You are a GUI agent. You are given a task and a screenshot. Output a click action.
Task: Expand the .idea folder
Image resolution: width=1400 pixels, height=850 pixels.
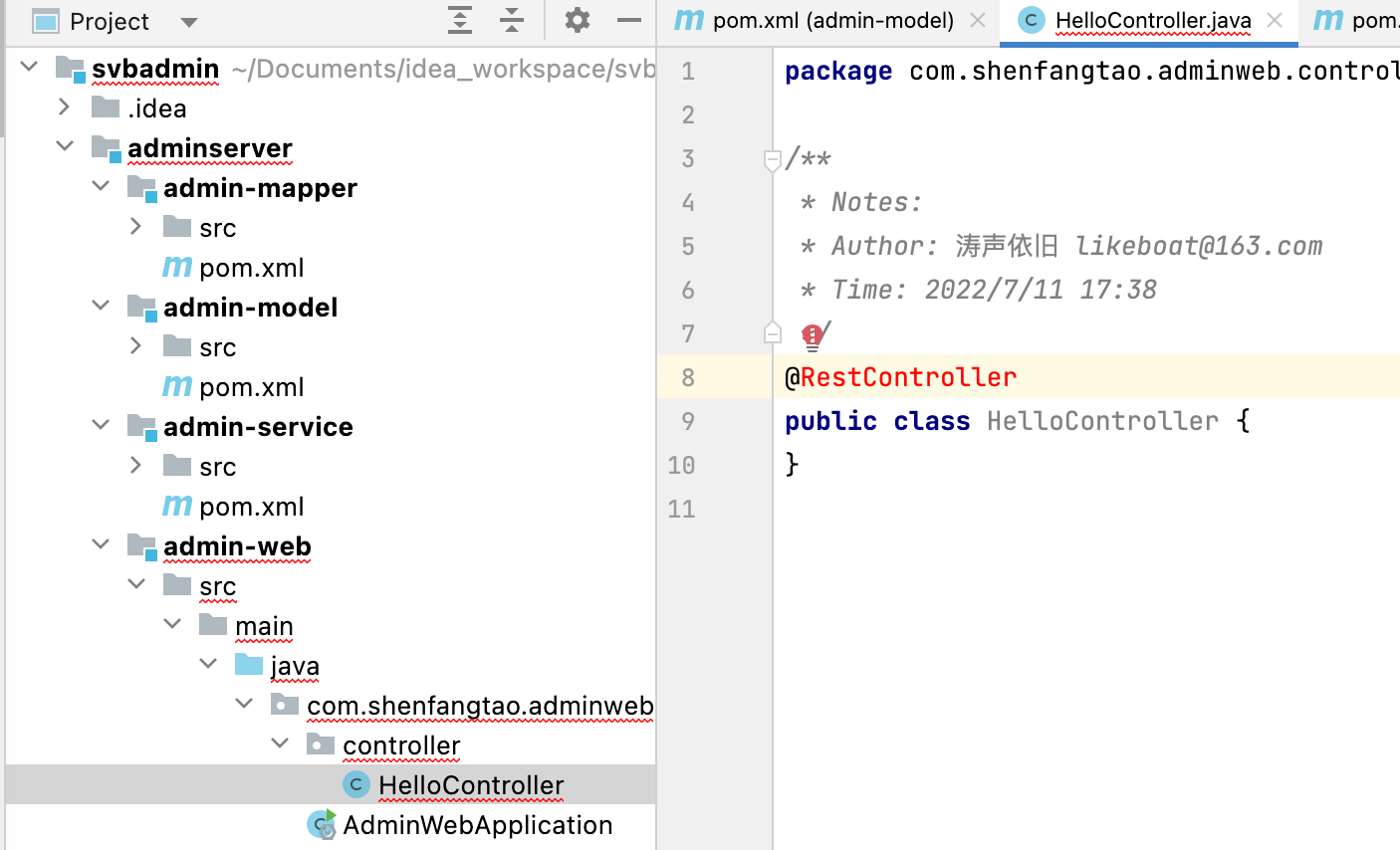(x=65, y=106)
